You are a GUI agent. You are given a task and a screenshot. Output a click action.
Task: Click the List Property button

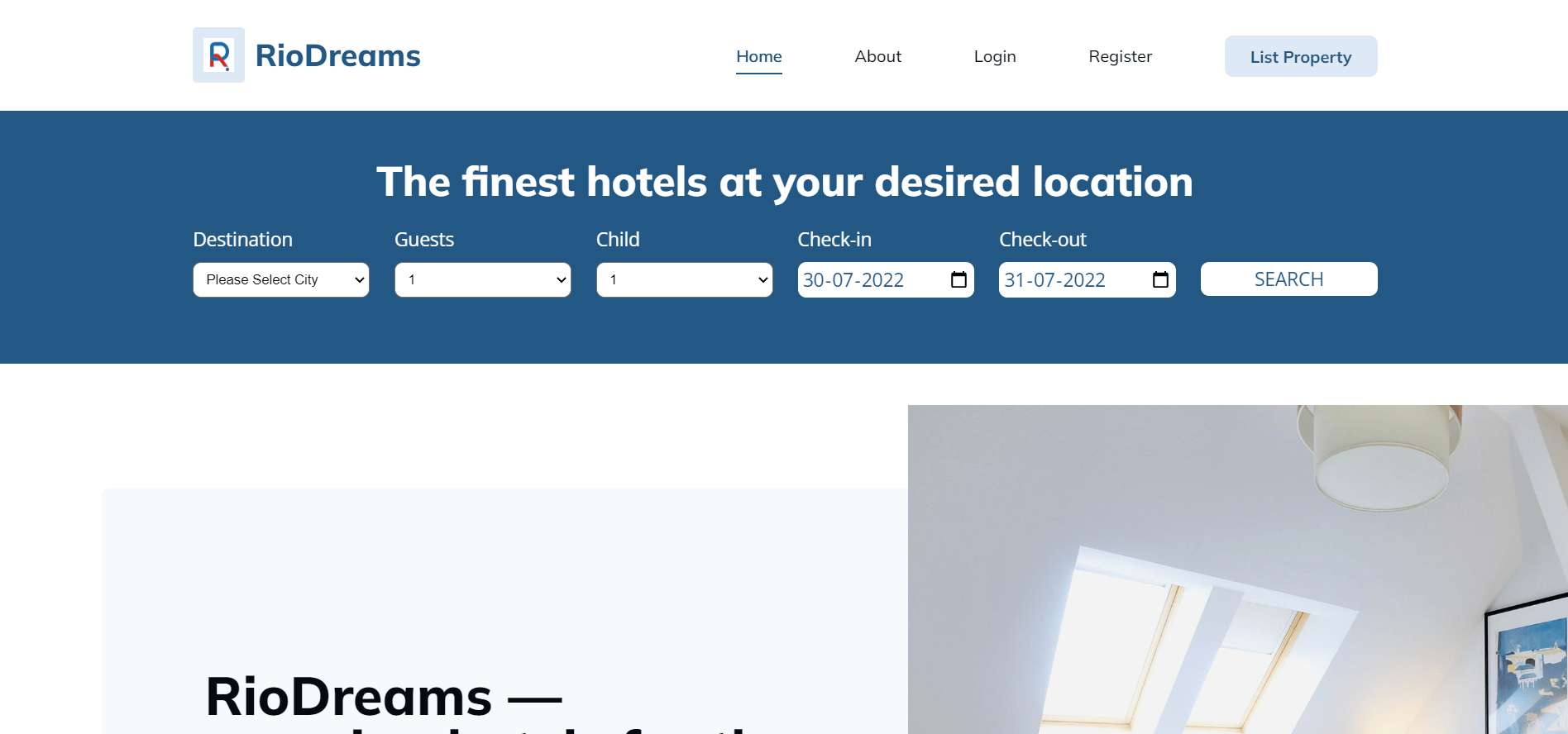coord(1301,56)
